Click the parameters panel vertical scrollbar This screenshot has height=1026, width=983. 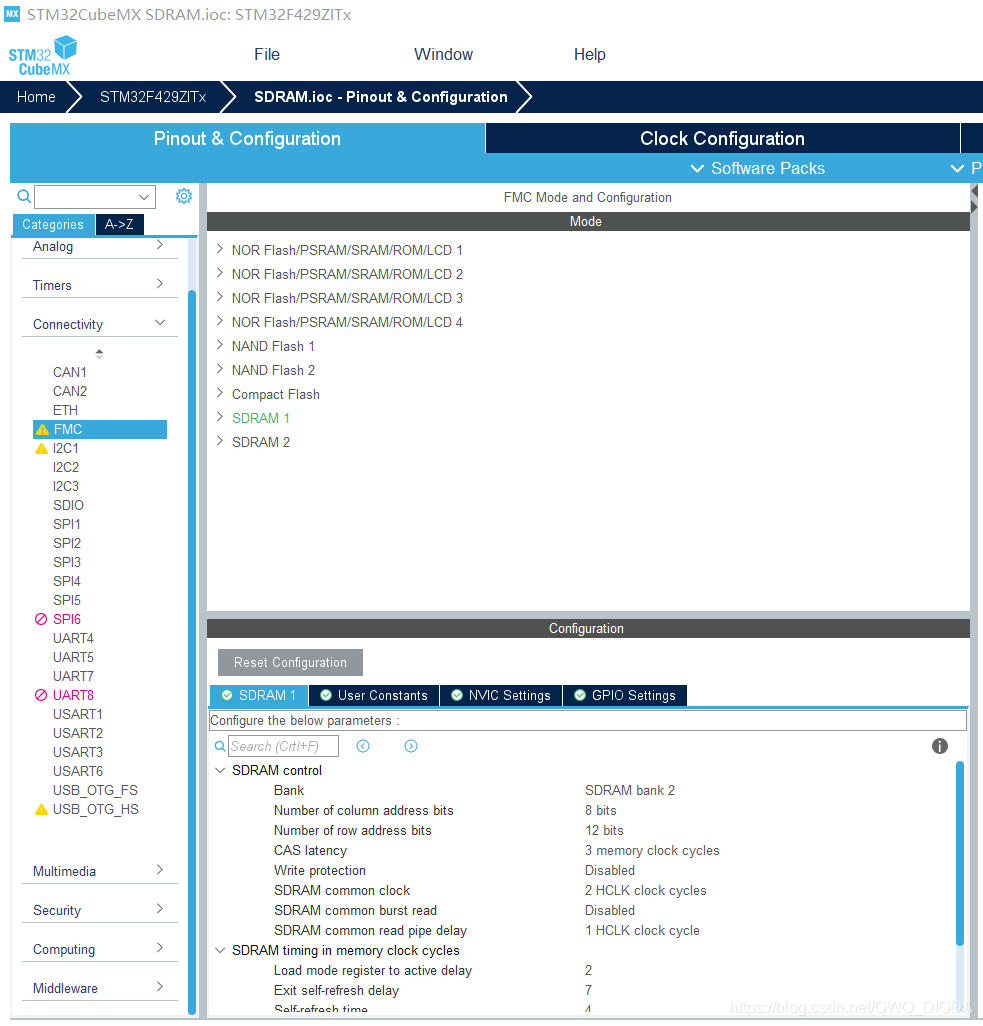pos(959,853)
